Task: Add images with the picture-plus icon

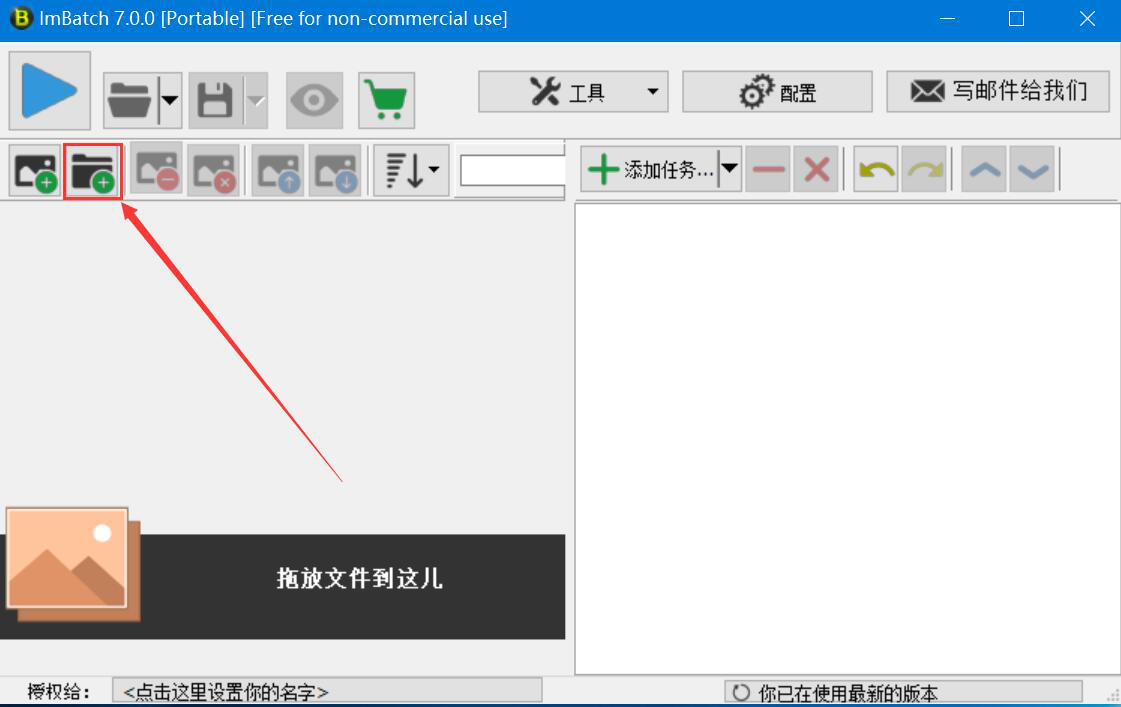Action: click(35, 171)
